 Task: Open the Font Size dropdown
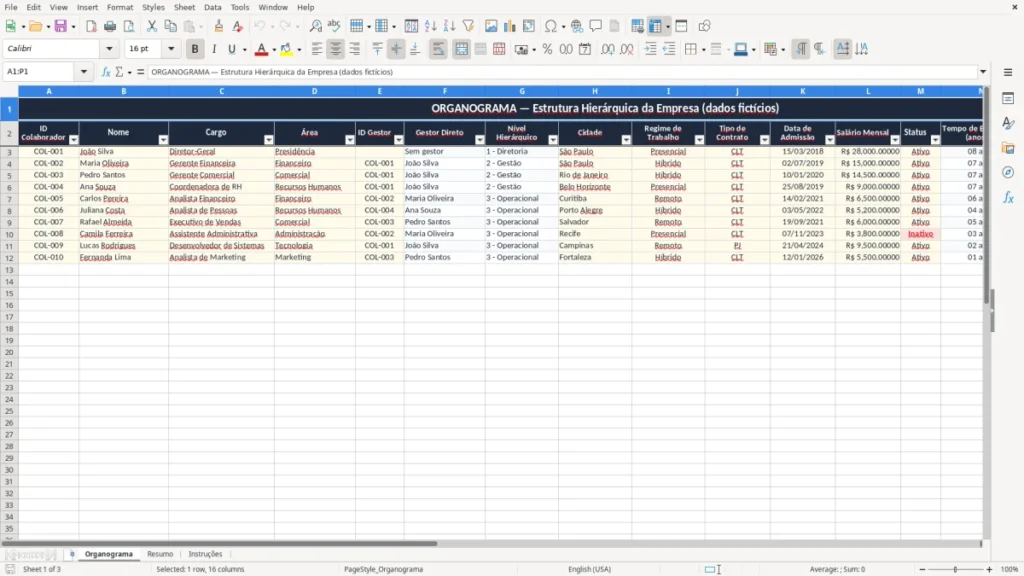click(x=171, y=49)
